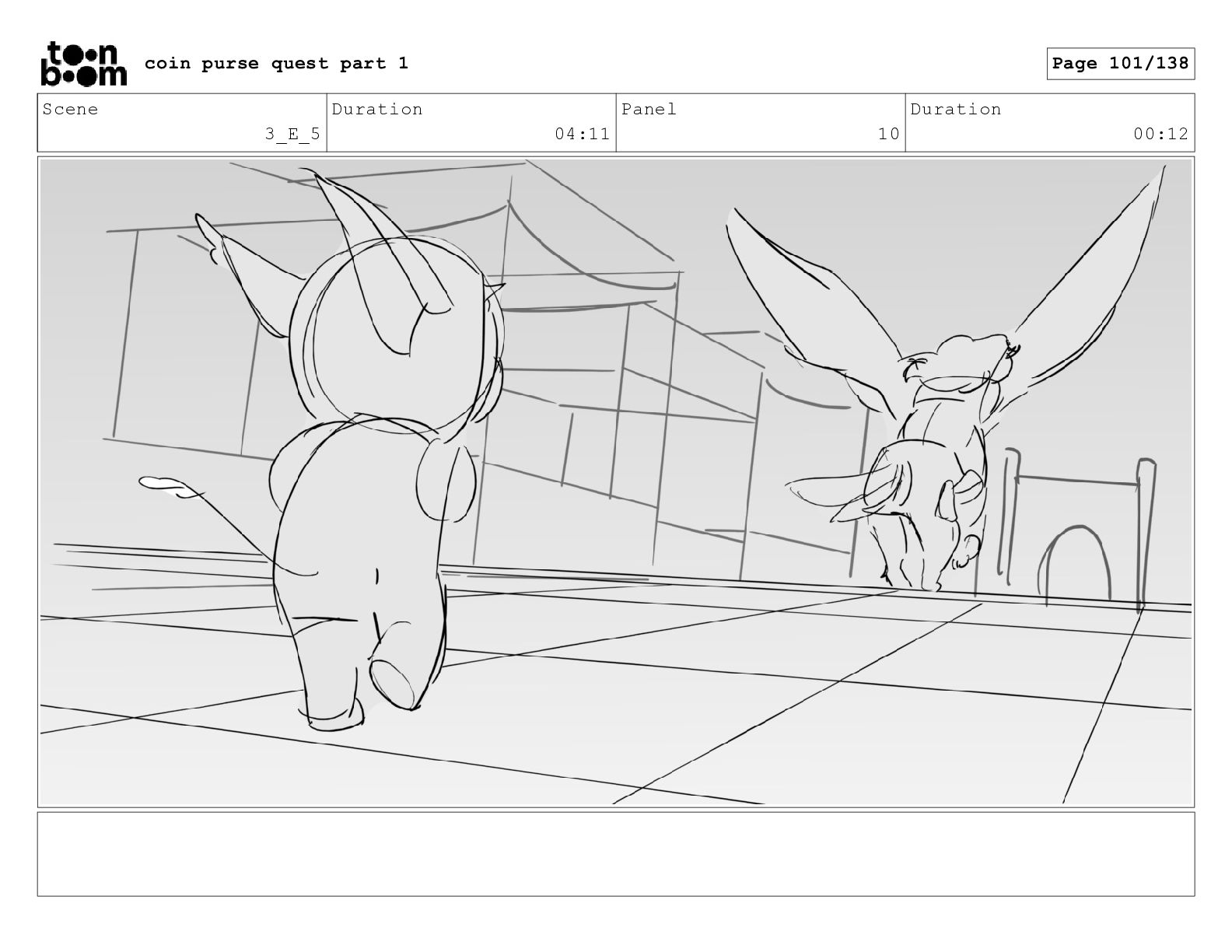Click the storyboard panel sketch thumbnail
This screenshot has width=1232, height=952.
[616, 481]
